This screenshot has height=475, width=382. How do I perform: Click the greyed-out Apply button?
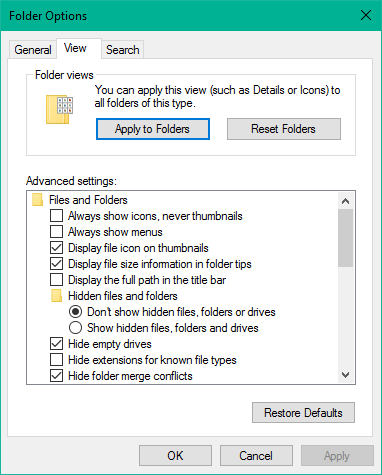(x=337, y=456)
